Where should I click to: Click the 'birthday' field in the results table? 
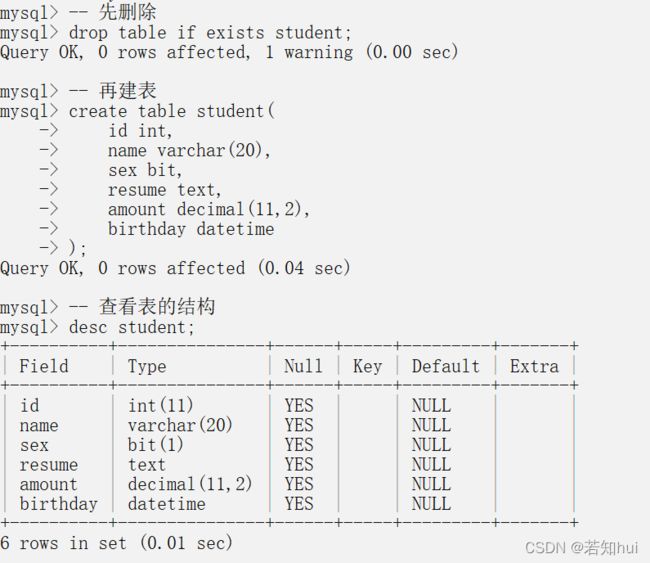(x=58, y=504)
